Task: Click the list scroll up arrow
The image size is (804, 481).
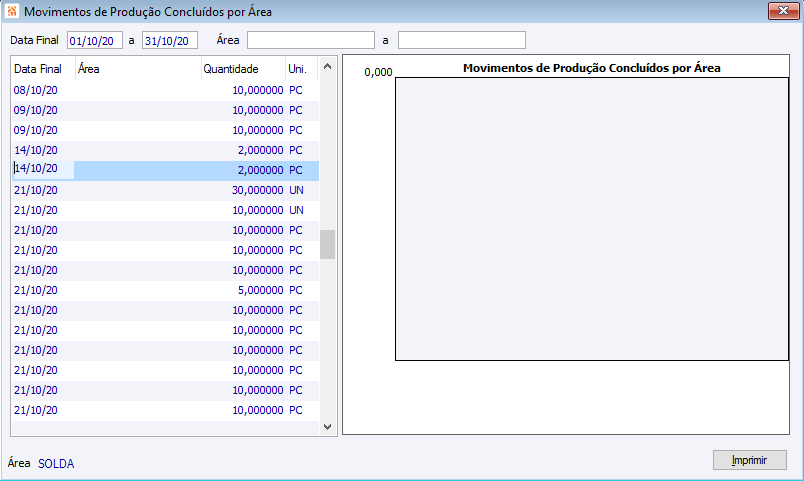Action: point(328,67)
